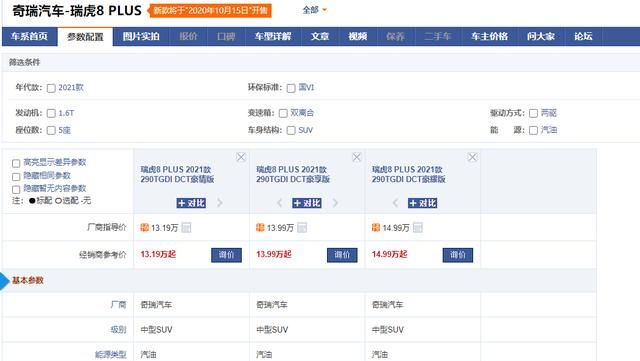Click orange badge icon before 13.99万
640x361 pixels.
(x=260, y=227)
